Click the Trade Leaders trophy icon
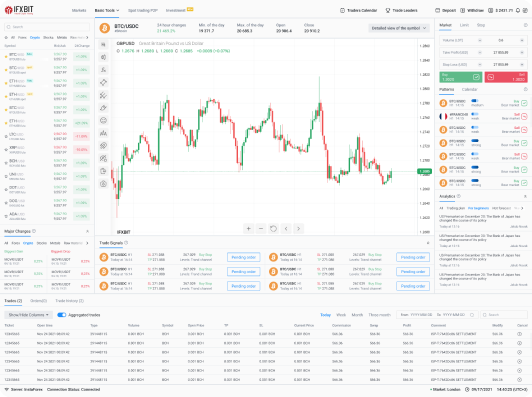 [388, 11]
